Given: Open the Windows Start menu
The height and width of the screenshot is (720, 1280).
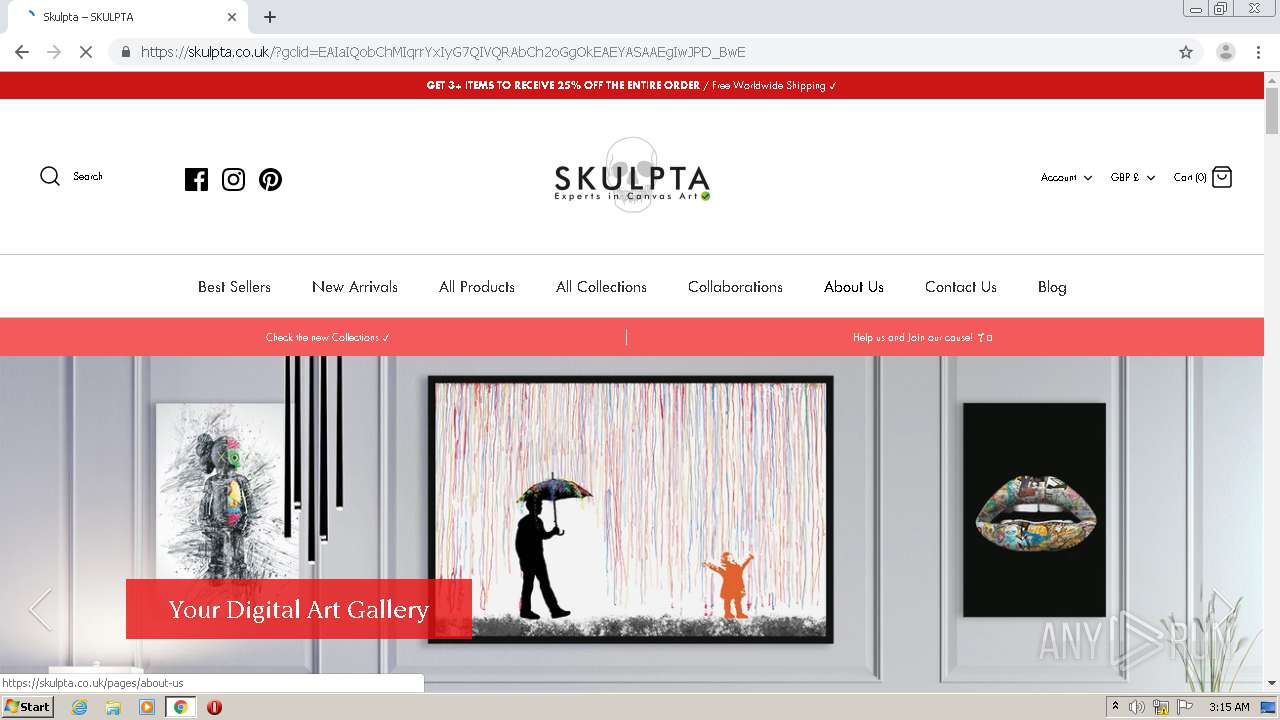Looking at the screenshot, I should coord(27,707).
